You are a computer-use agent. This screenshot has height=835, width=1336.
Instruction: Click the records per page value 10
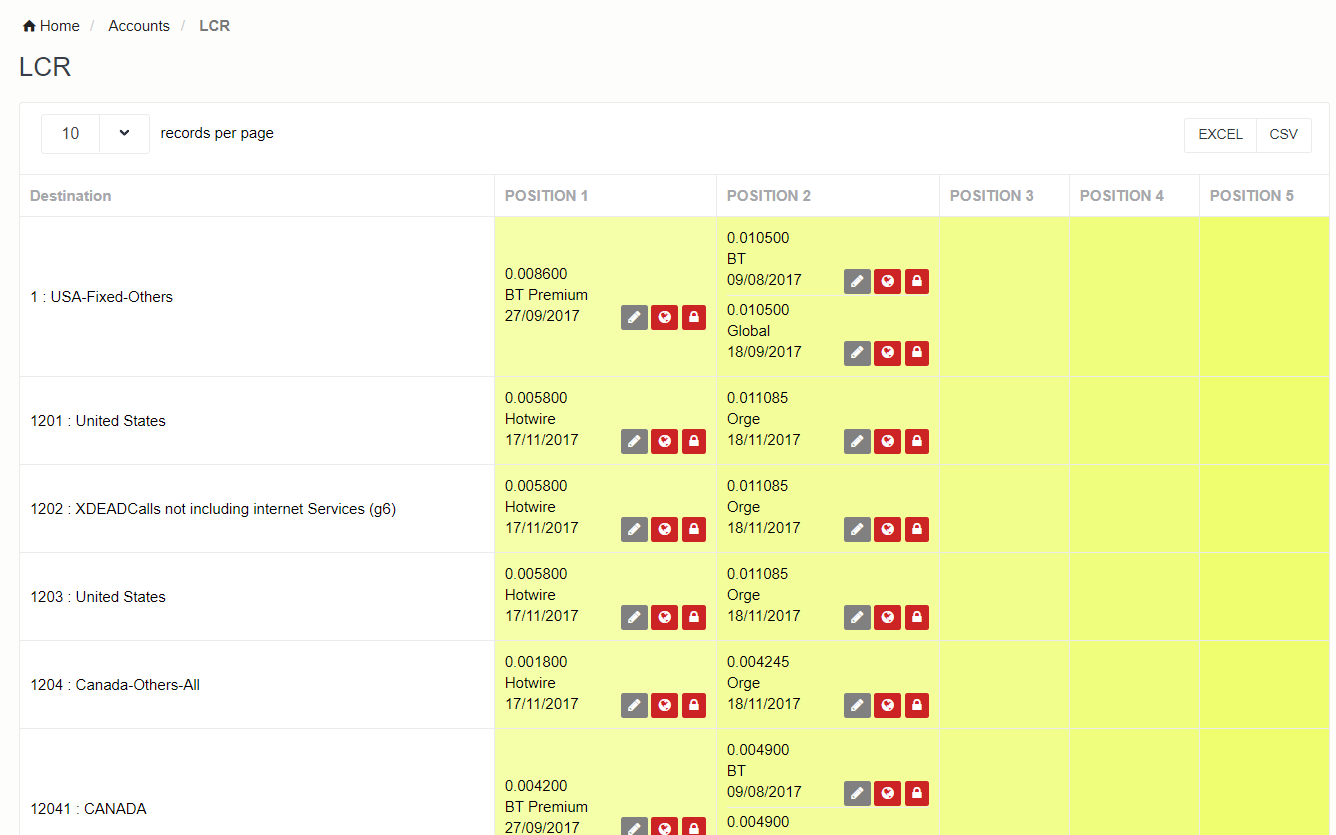(70, 134)
